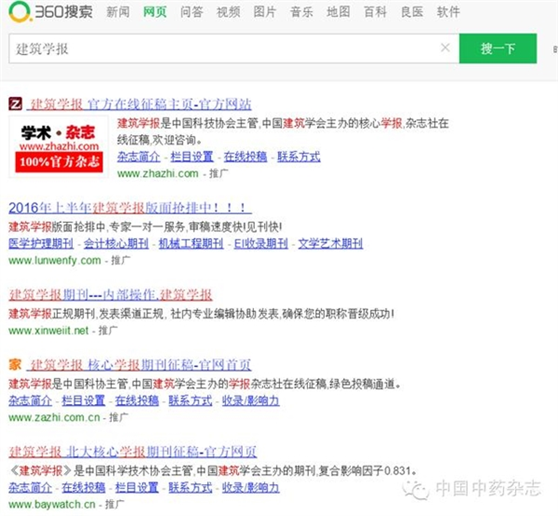
Task: Click the www.lunwenfy.com URL text
Action: [x=55, y=260]
